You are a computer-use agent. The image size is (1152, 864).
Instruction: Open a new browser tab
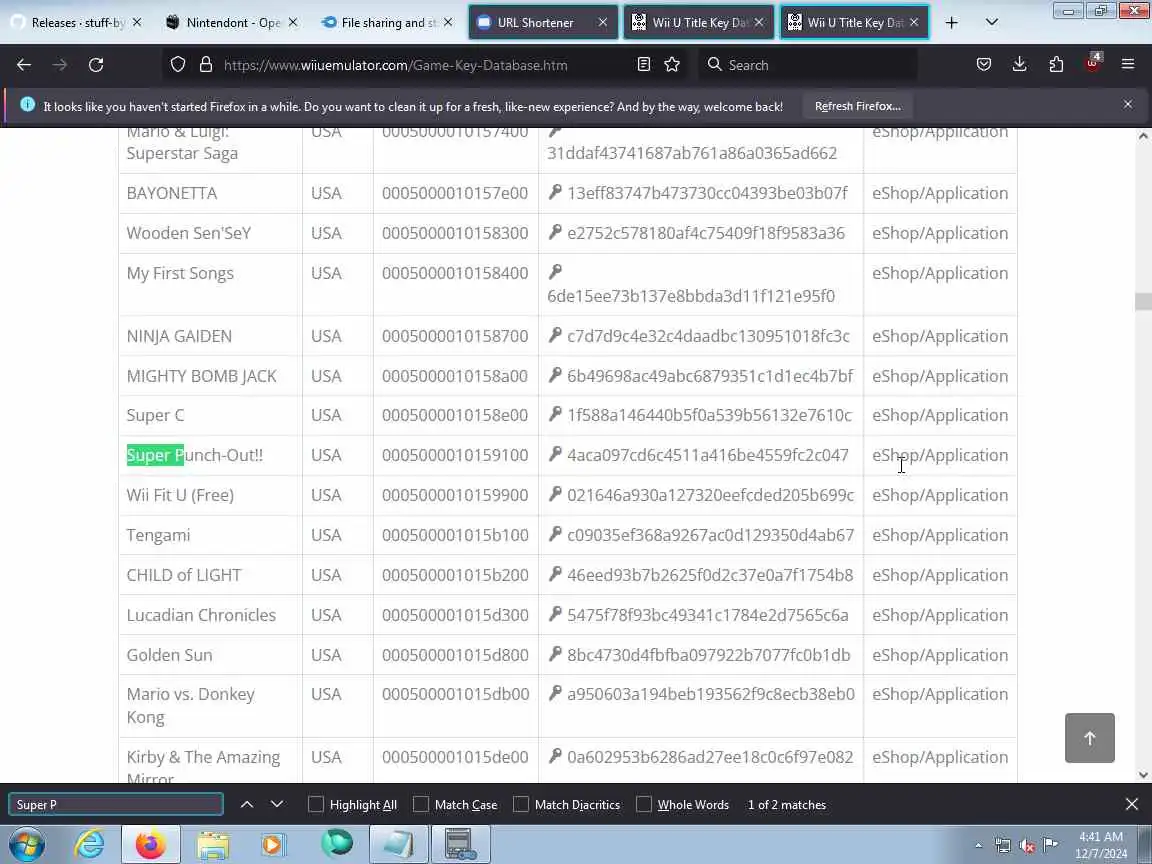click(951, 23)
